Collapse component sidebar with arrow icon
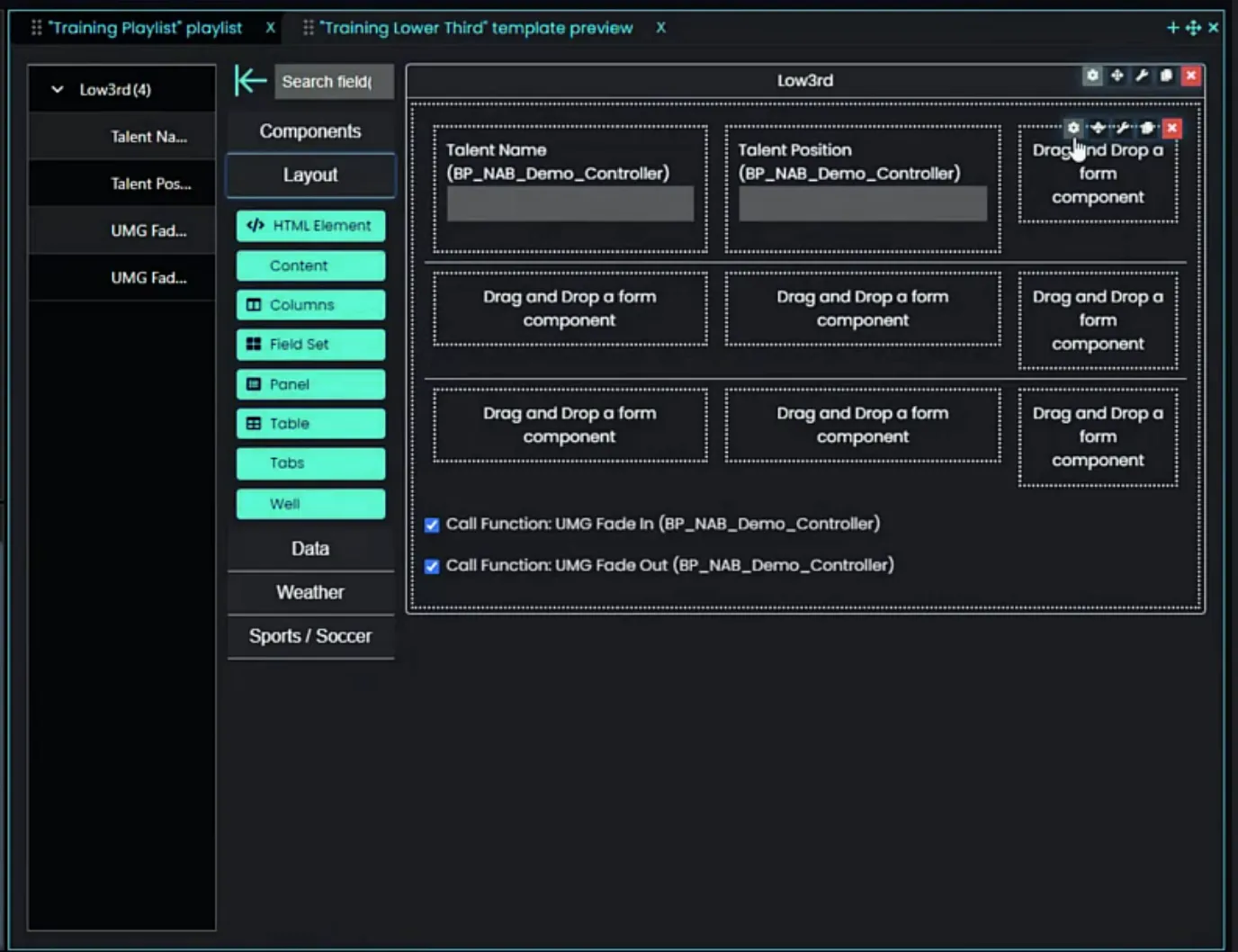Screen dimensions: 1238x952 tap(249, 81)
